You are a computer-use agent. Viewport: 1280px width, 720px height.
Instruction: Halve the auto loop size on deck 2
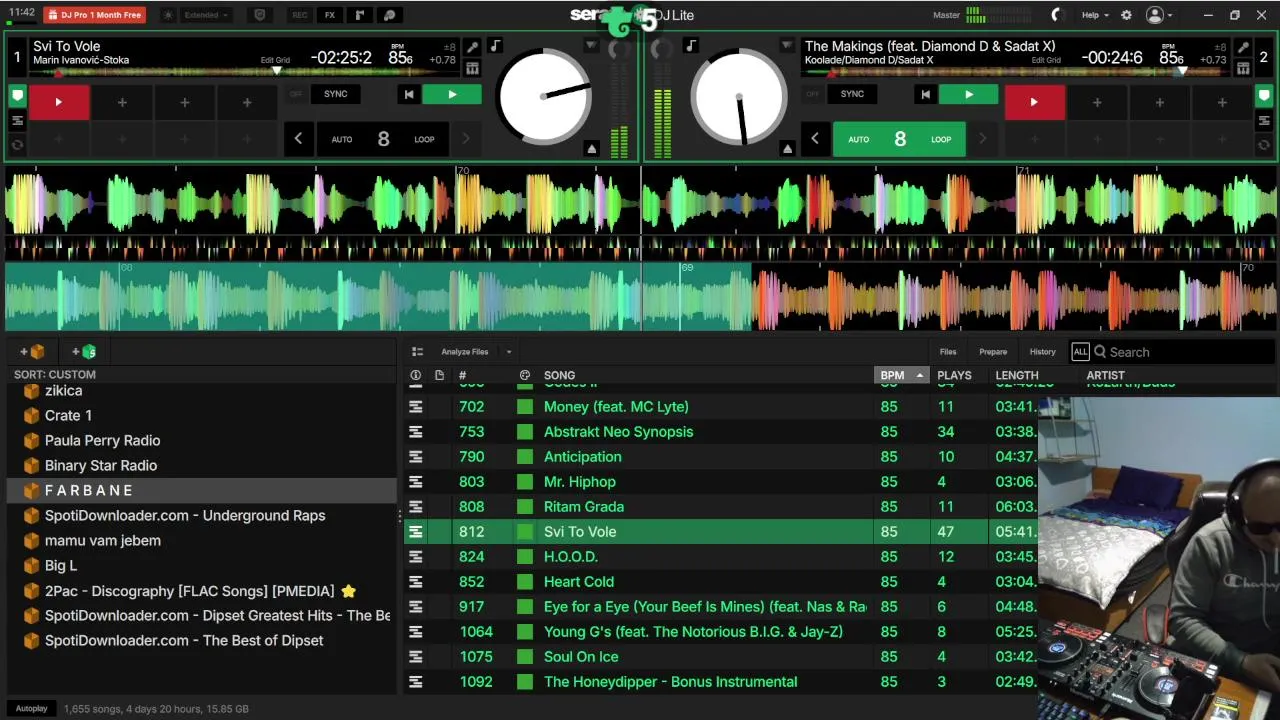[x=815, y=139]
